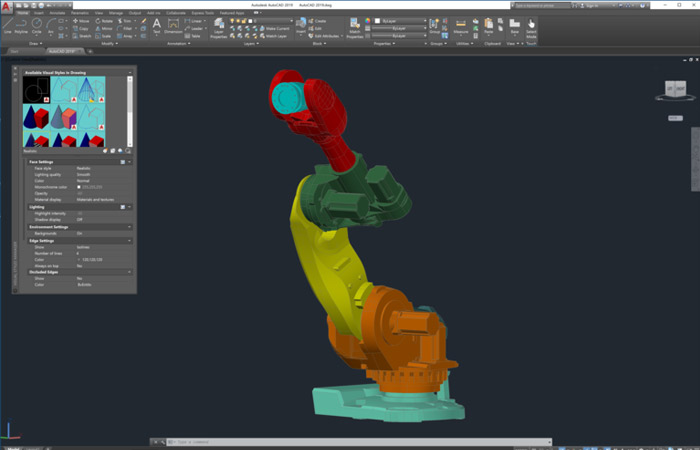This screenshot has width=700, height=450.
Task: Choose the Circle tool in Draw panel
Action: (x=37, y=26)
